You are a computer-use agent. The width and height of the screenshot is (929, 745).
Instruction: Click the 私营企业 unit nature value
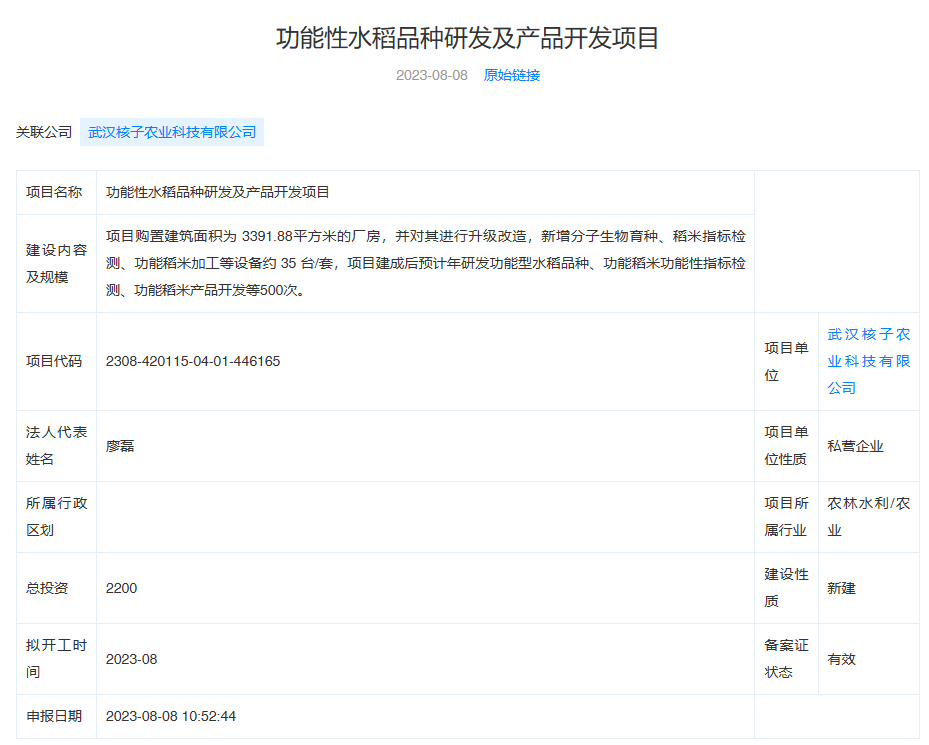click(855, 446)
